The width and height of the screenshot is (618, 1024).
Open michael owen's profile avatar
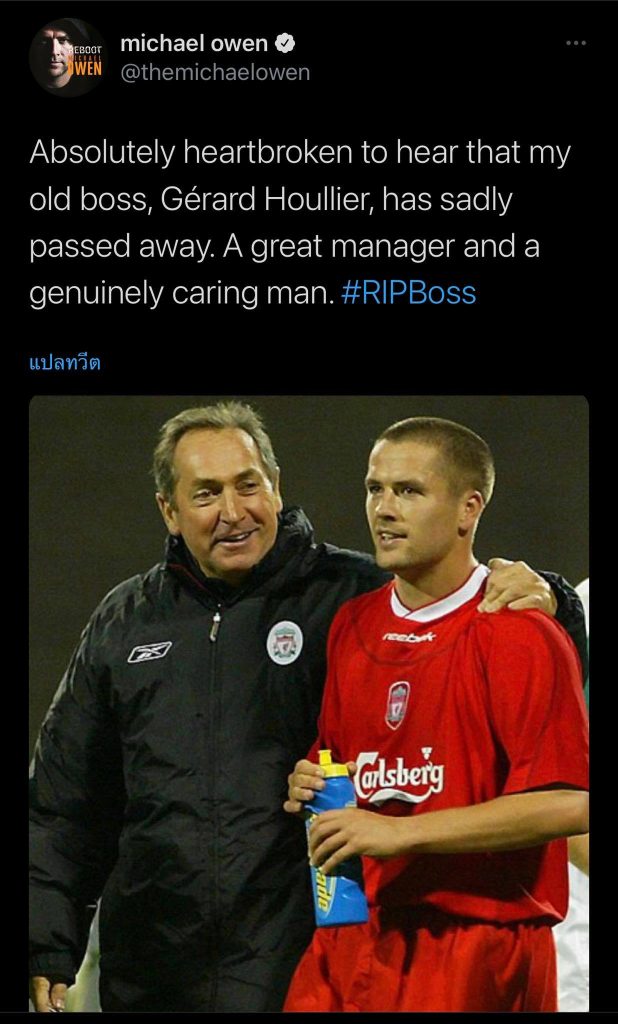point(67,58)
